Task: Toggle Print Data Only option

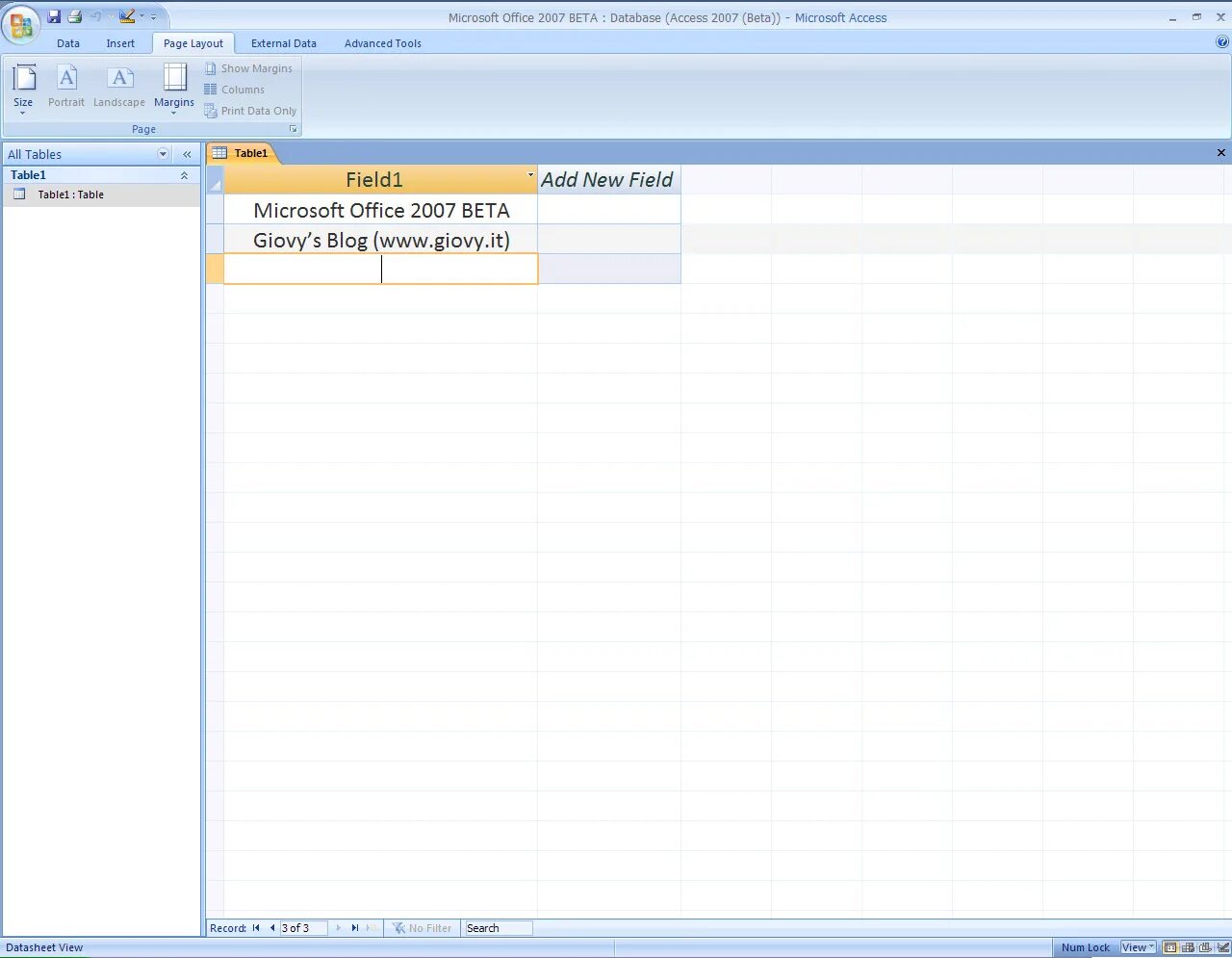Action: click(x=250, y=111)
